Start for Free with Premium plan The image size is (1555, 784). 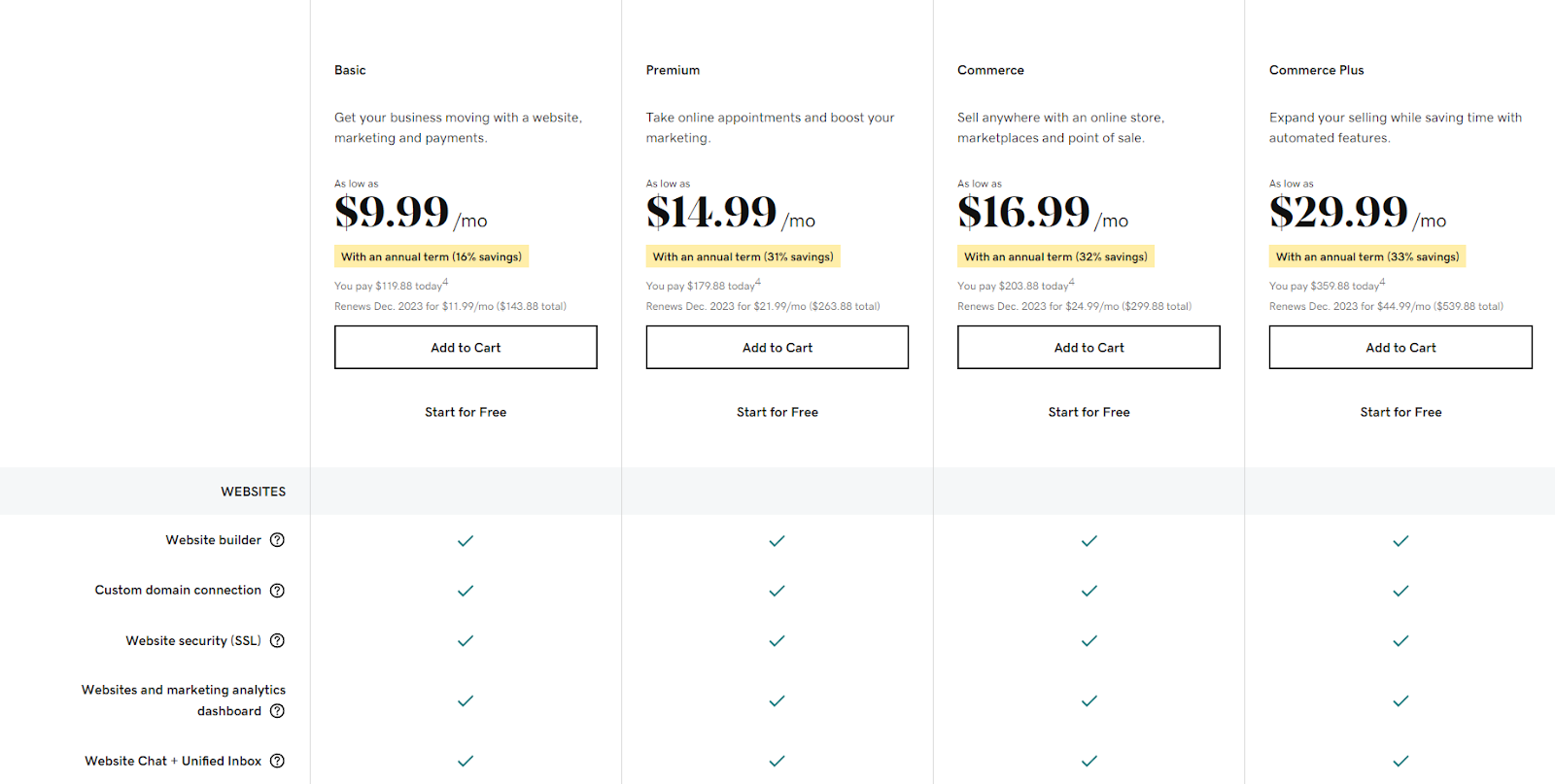coord(777,412)
